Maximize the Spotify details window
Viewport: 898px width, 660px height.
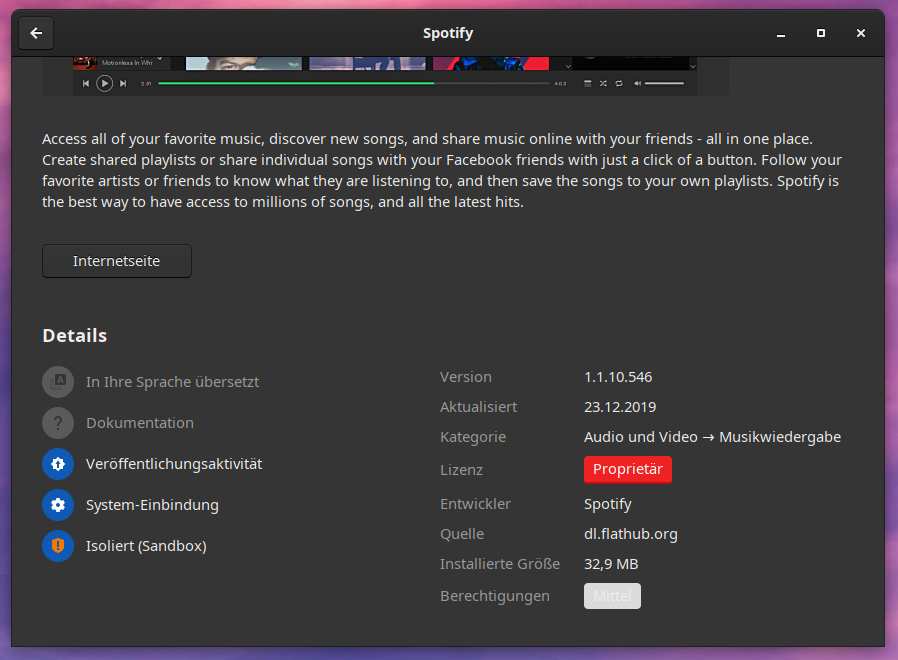pyautogui.click(x=821, y=33)
